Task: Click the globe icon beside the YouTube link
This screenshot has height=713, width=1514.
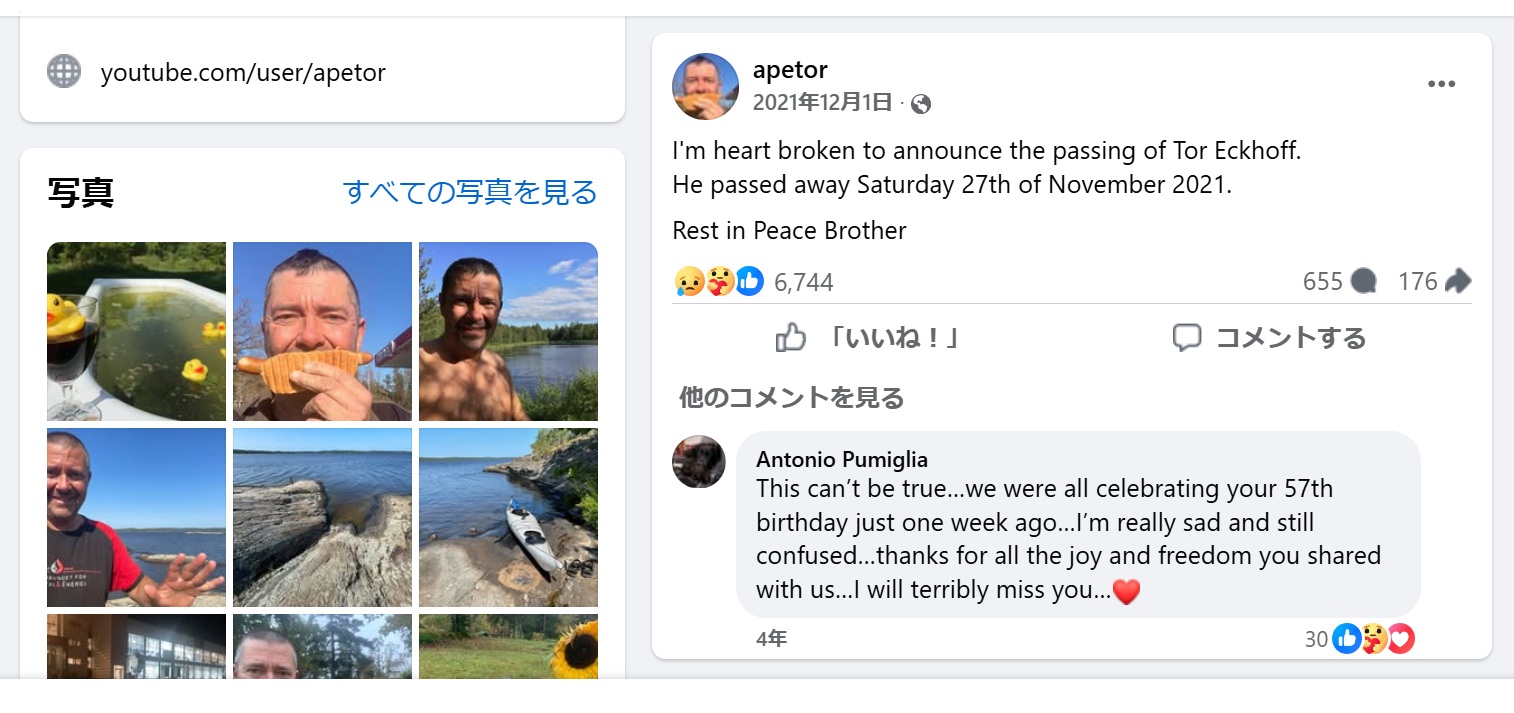Action: tap(64, 72)
